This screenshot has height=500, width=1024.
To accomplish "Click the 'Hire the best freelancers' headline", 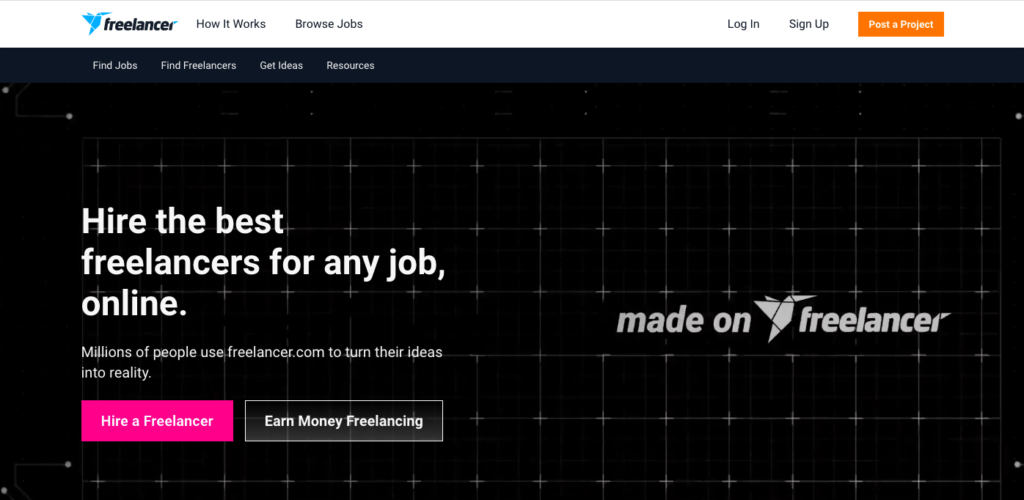I will coord(263,264).
